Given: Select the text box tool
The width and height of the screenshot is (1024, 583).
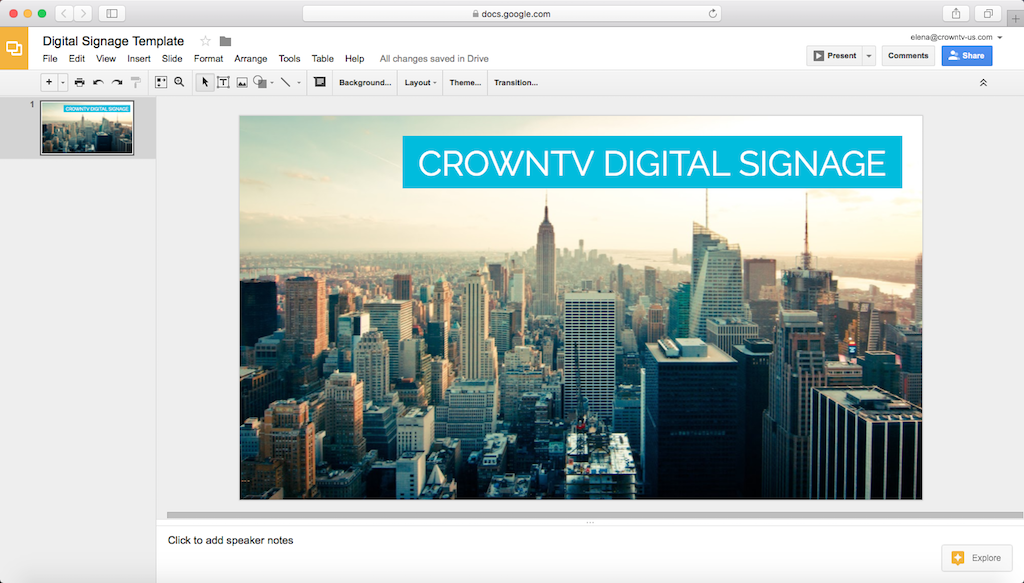Looking at the screenshot, I should 223,82.
